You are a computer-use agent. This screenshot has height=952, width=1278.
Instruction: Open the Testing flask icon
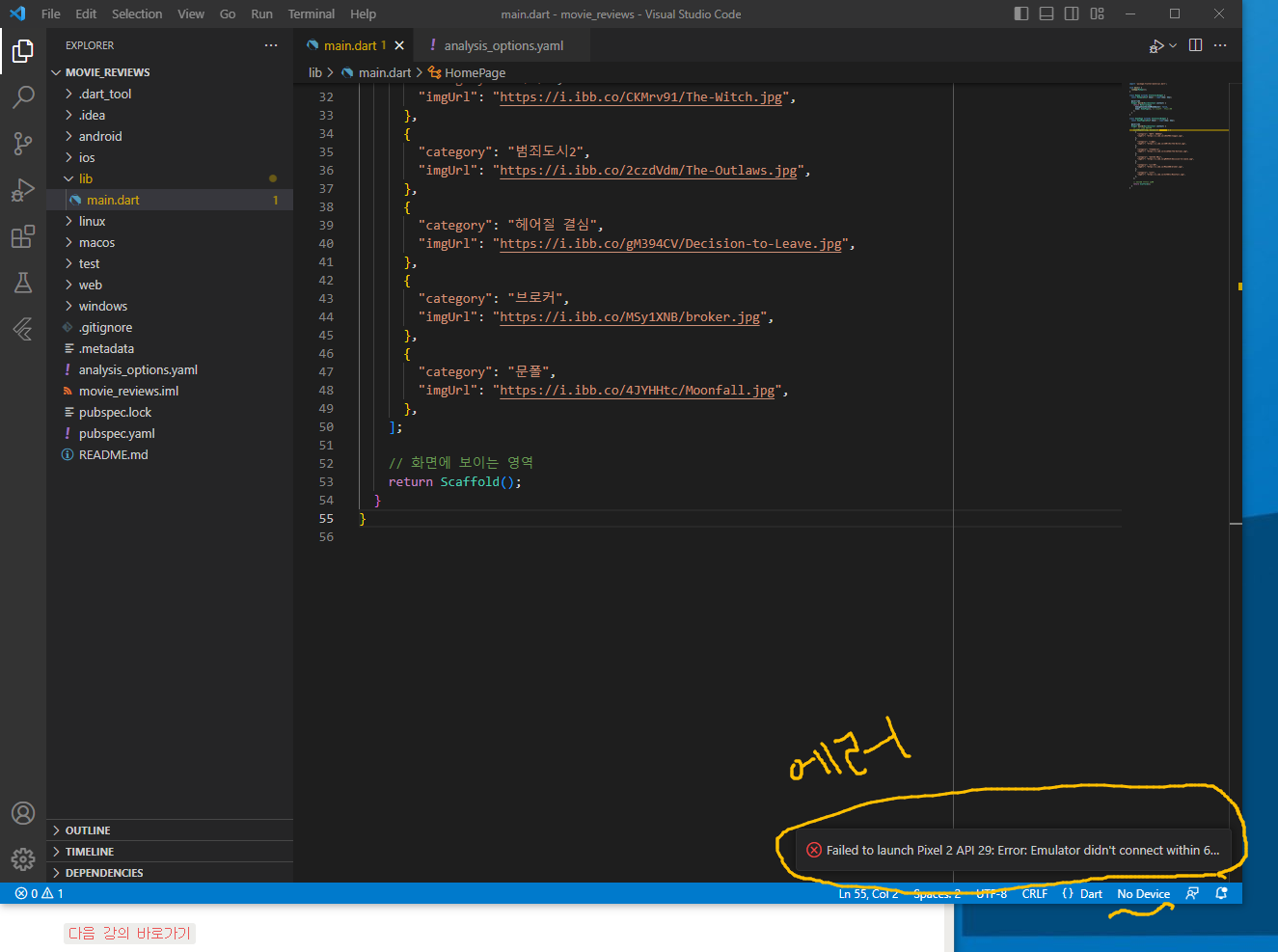click(23, 283)
